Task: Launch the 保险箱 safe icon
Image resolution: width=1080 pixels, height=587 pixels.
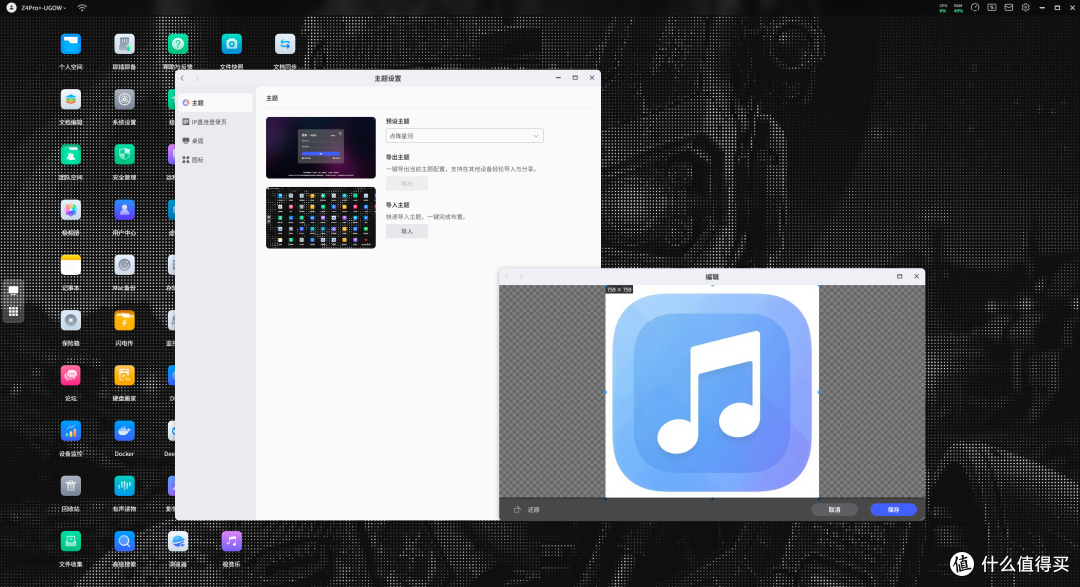Action: point(70,320)
